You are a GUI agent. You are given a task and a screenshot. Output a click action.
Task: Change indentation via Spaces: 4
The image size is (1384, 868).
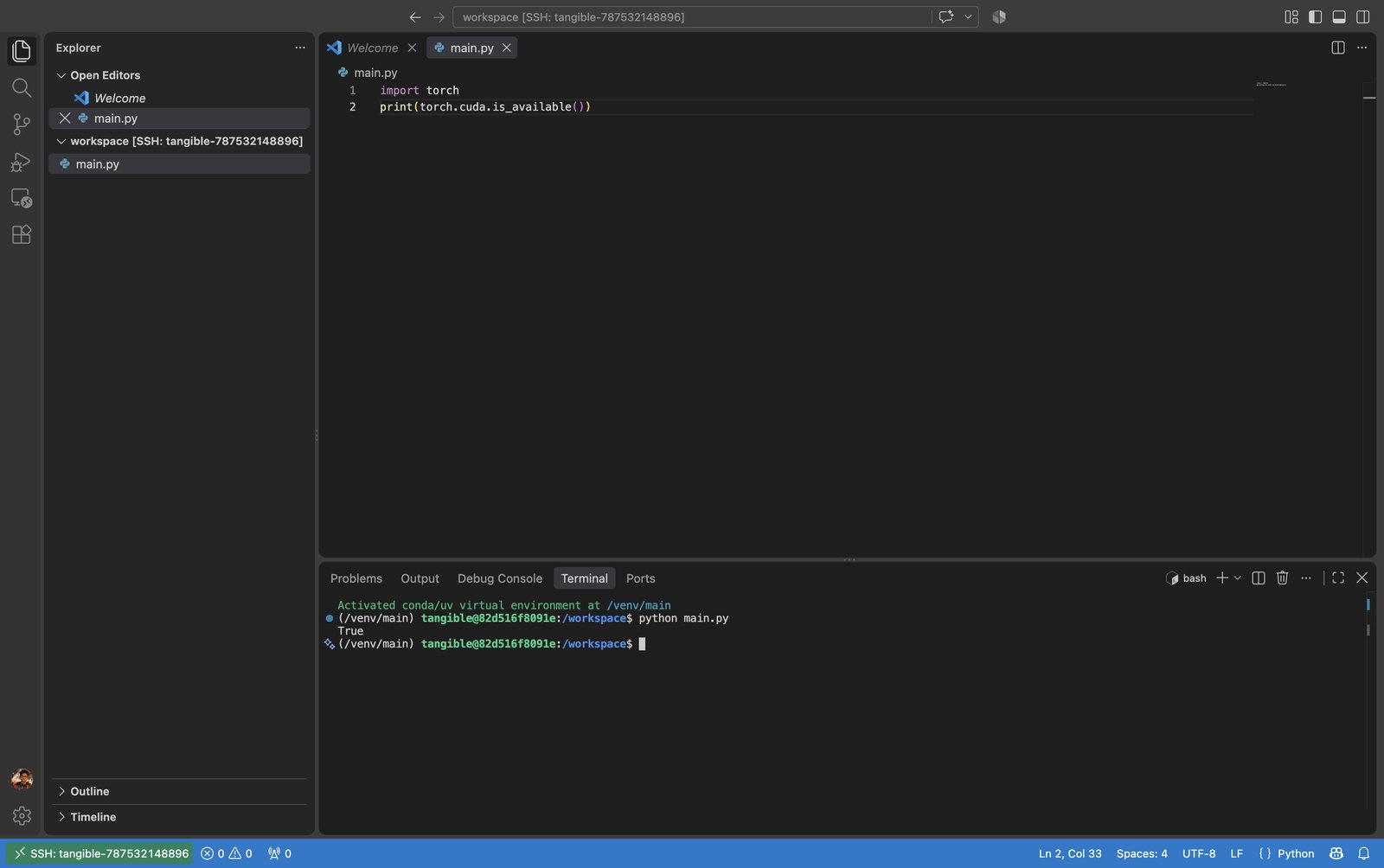point(1142,853)
